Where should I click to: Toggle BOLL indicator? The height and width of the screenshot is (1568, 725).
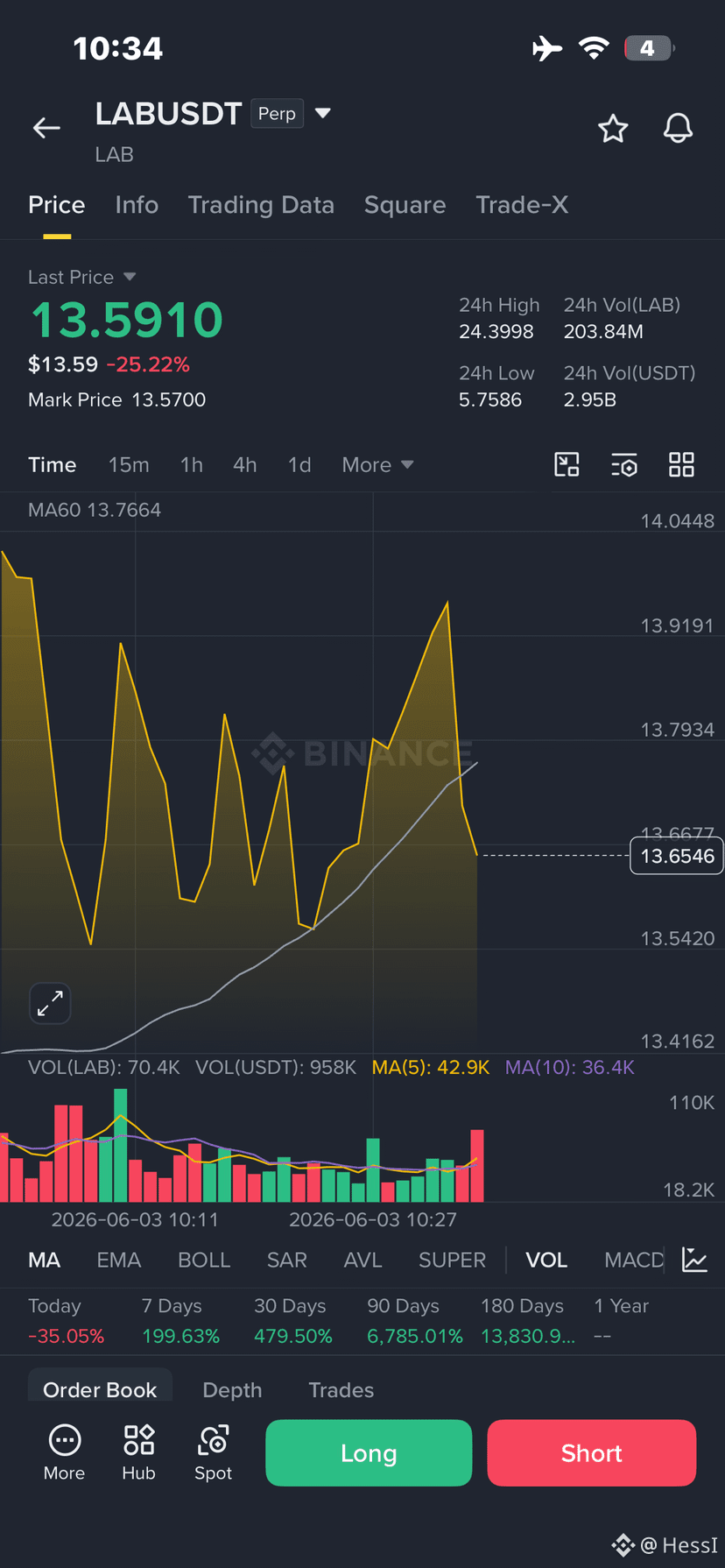204,1260
